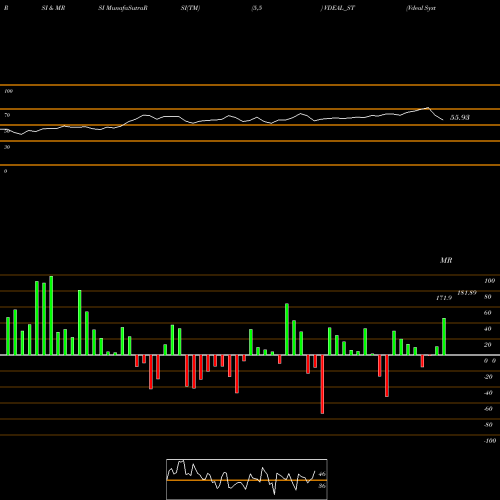Screen dimensions: 500x500
Task: Click the MR axis label 80
Action: [x=488, y=297]
